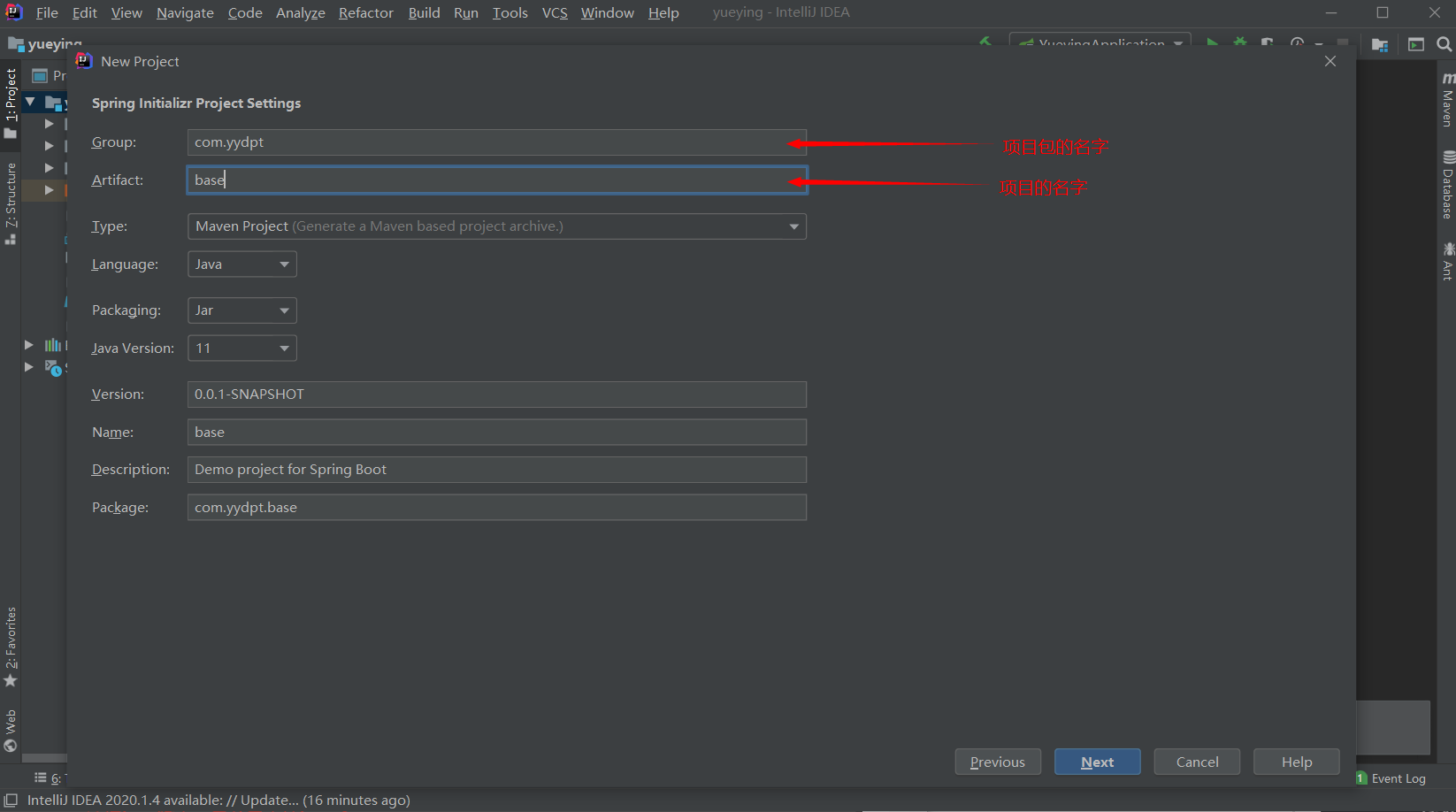Open the Project Structure icon in toolbar
Viewport: 1456px width, 812px height.
[1380, 44]
